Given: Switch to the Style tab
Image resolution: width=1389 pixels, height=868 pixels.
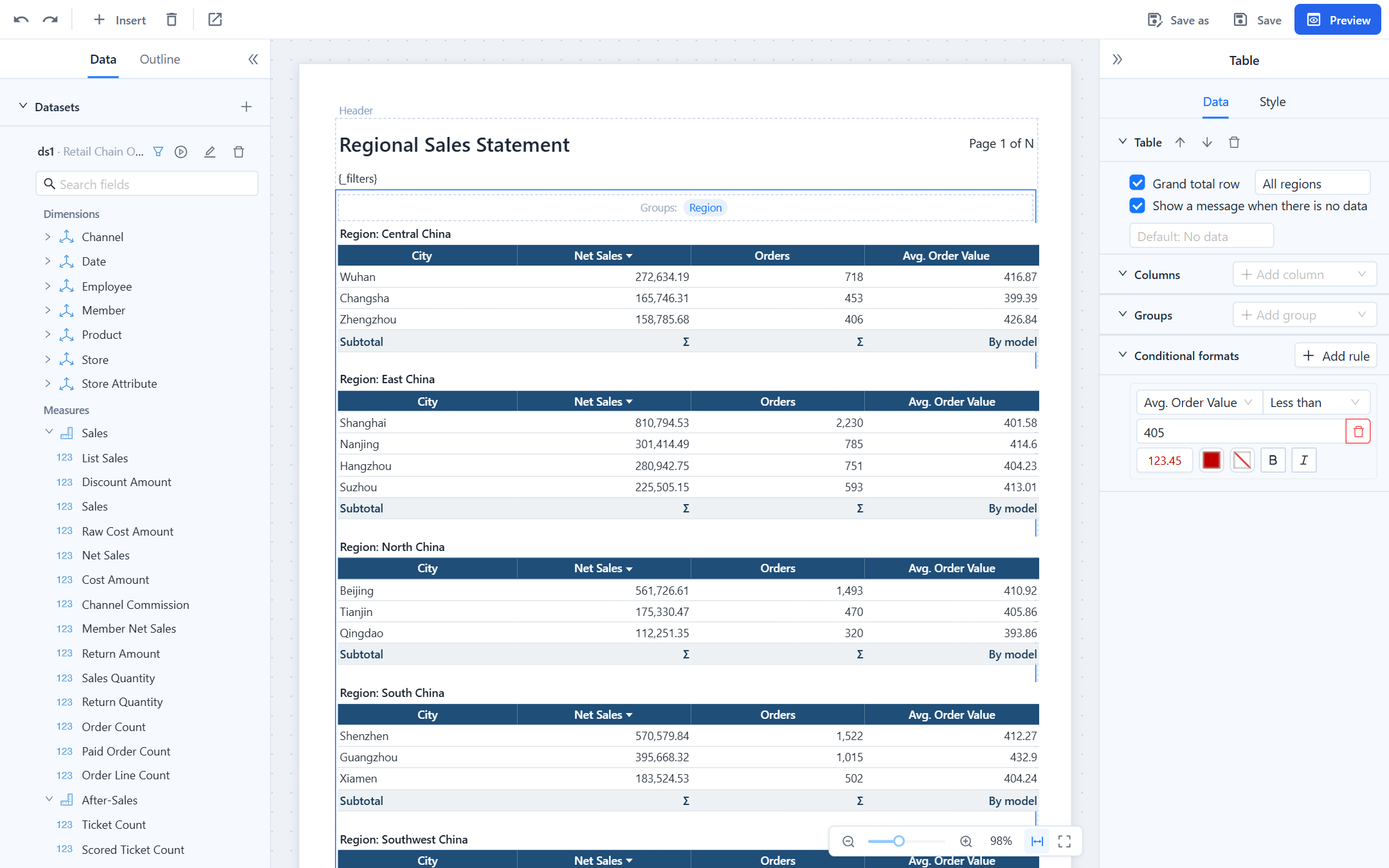Looking at the screenshot, I should [x=1272, y=102].
